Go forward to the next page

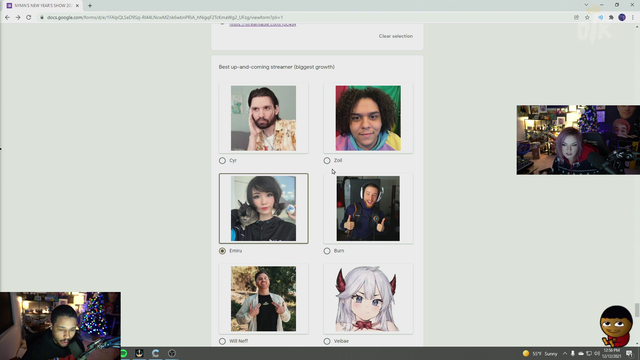coord(18,18)
